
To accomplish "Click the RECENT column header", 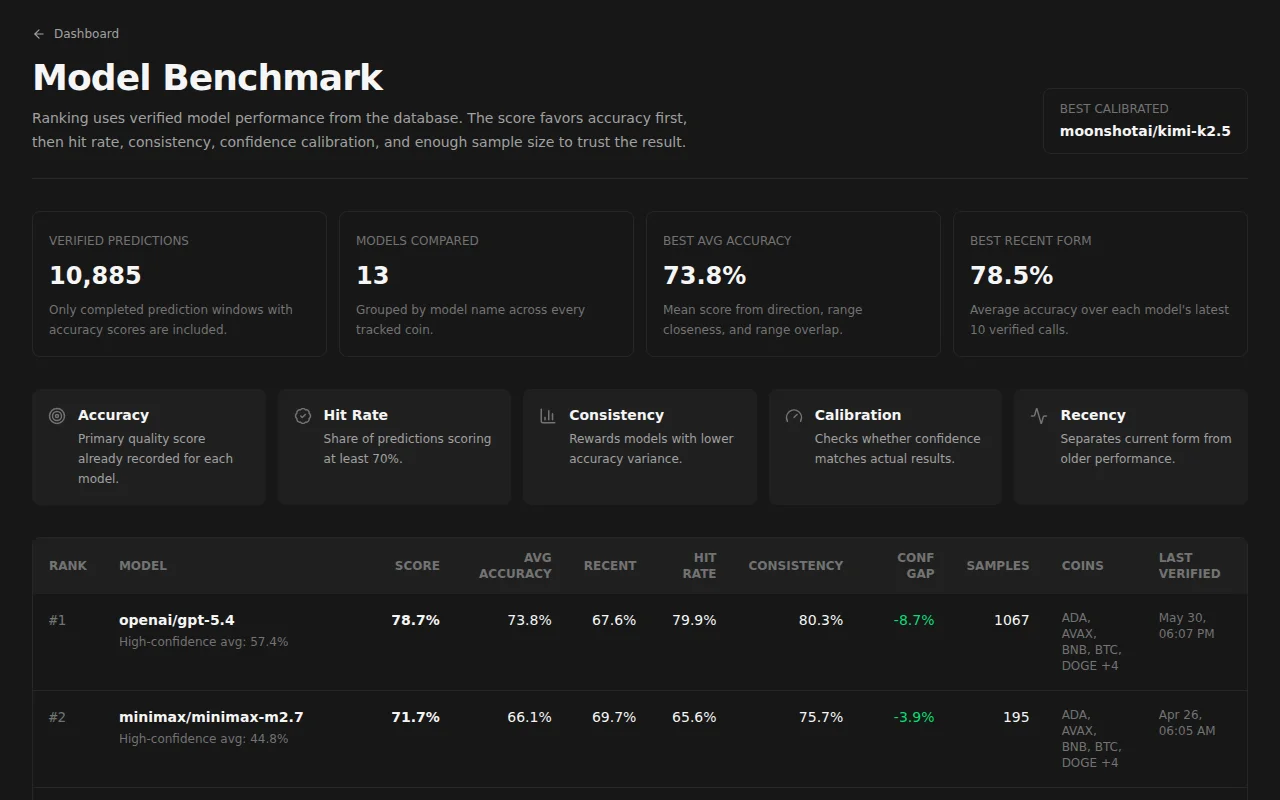I will (x=610, y=566).
